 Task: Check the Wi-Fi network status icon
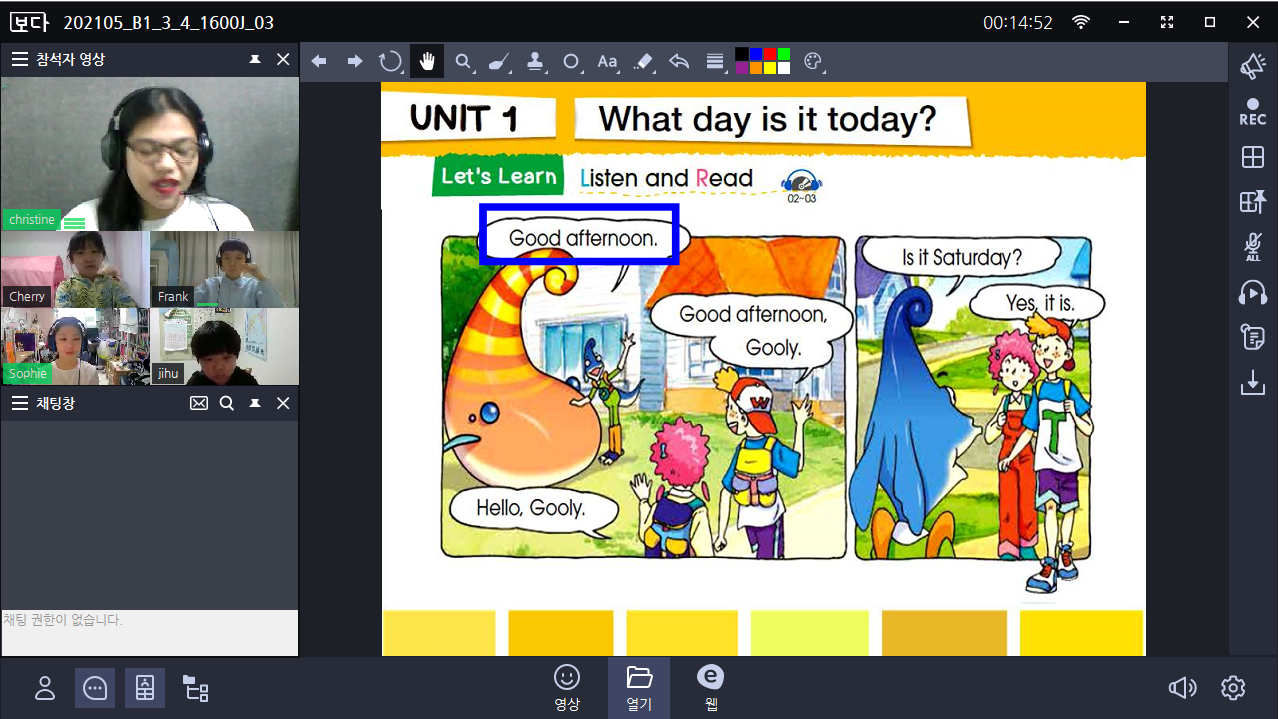tap(1080, 22)
